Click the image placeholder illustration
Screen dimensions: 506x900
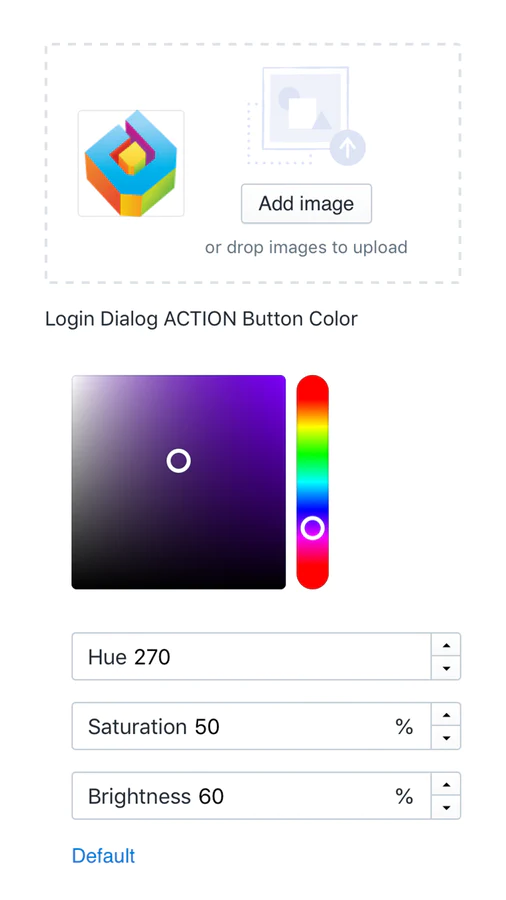306,116
